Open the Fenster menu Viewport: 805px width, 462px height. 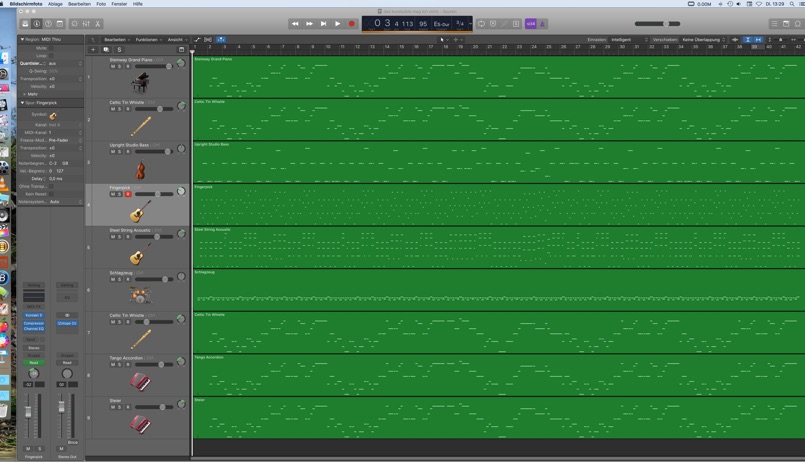coord(119,4)
